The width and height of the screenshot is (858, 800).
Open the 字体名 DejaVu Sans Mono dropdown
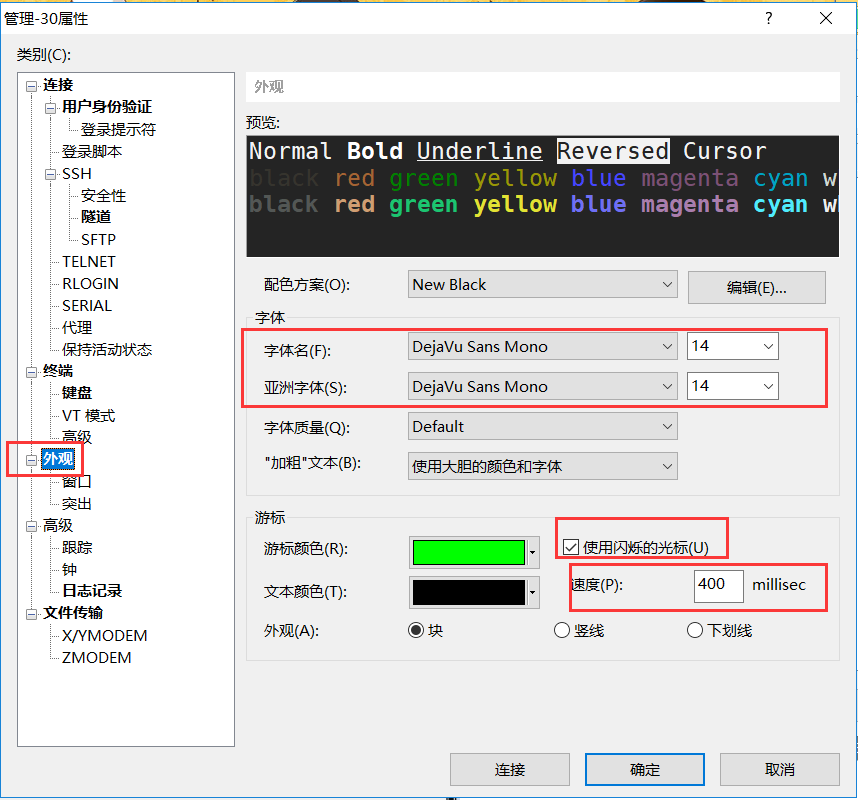pyautogui.click(x=543, y=346)
